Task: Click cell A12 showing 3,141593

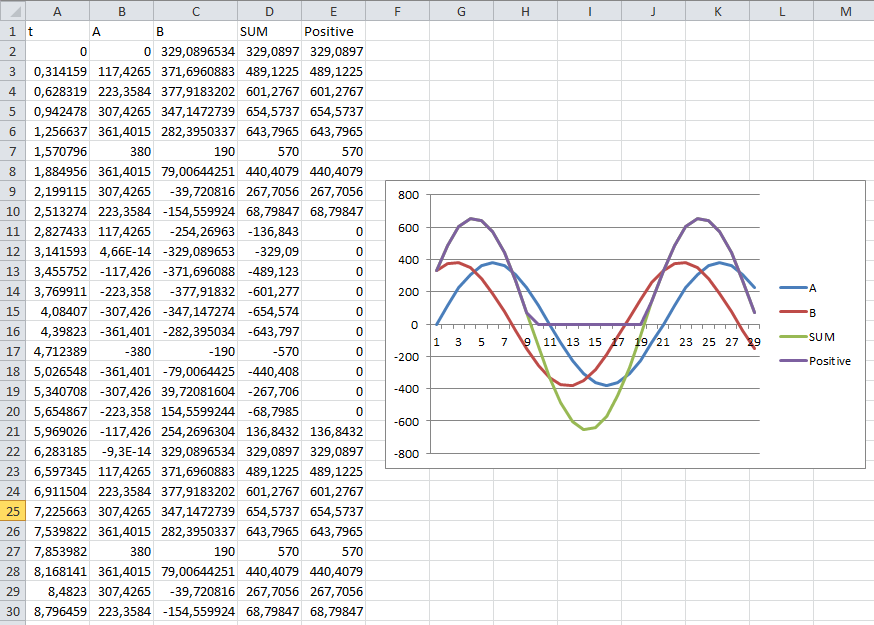Action: (x=57, y=251)
